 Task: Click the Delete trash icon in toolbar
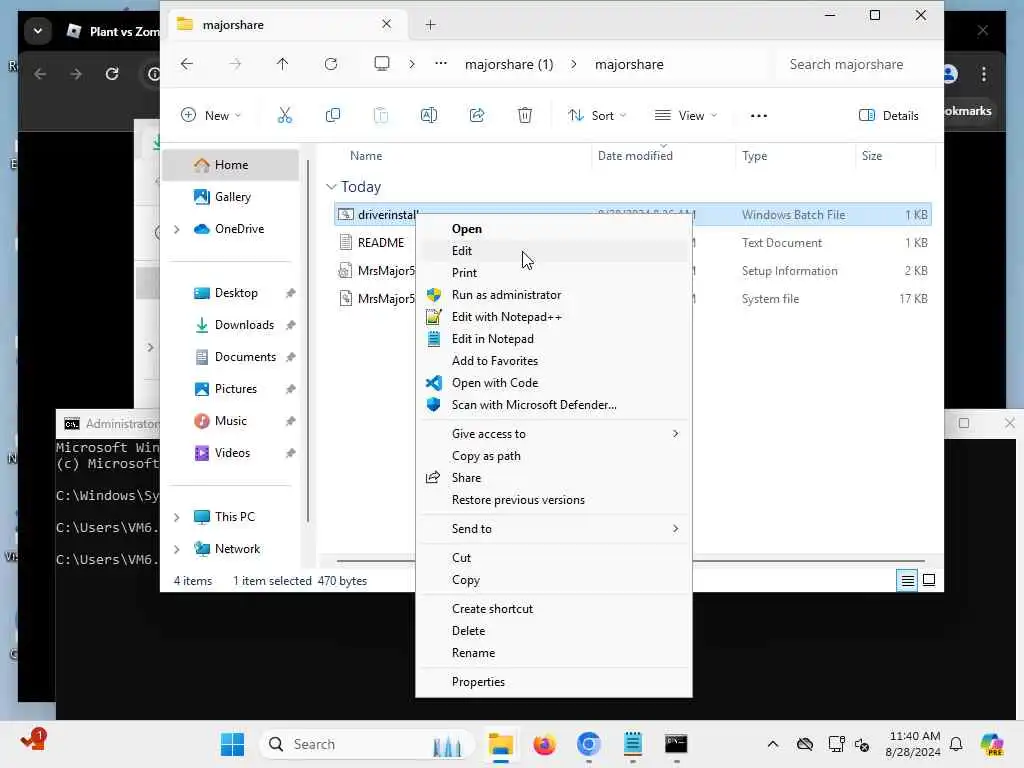524,116
